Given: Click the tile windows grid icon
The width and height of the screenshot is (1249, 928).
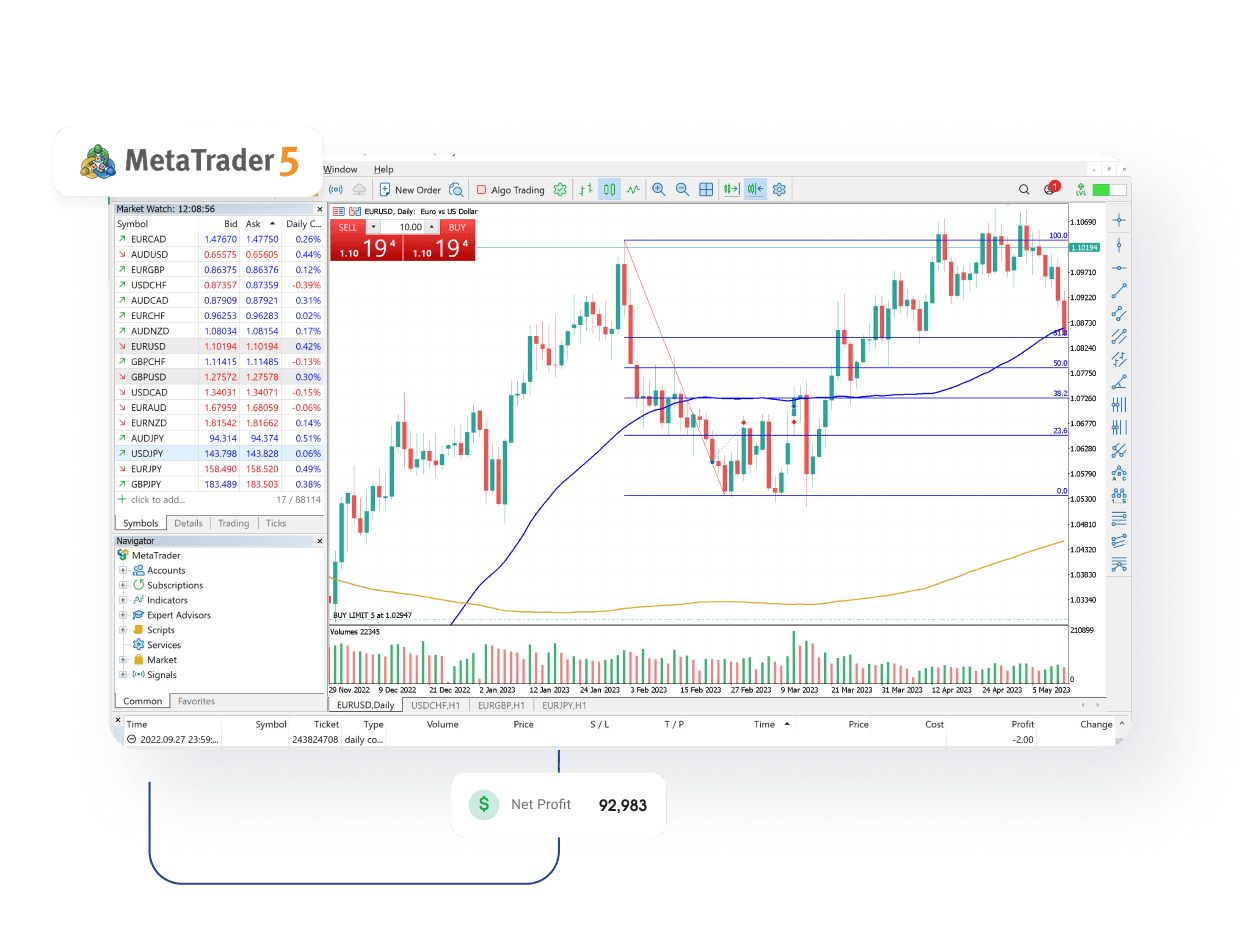Looking at the screenshot, I should click(x=706, y=189).
